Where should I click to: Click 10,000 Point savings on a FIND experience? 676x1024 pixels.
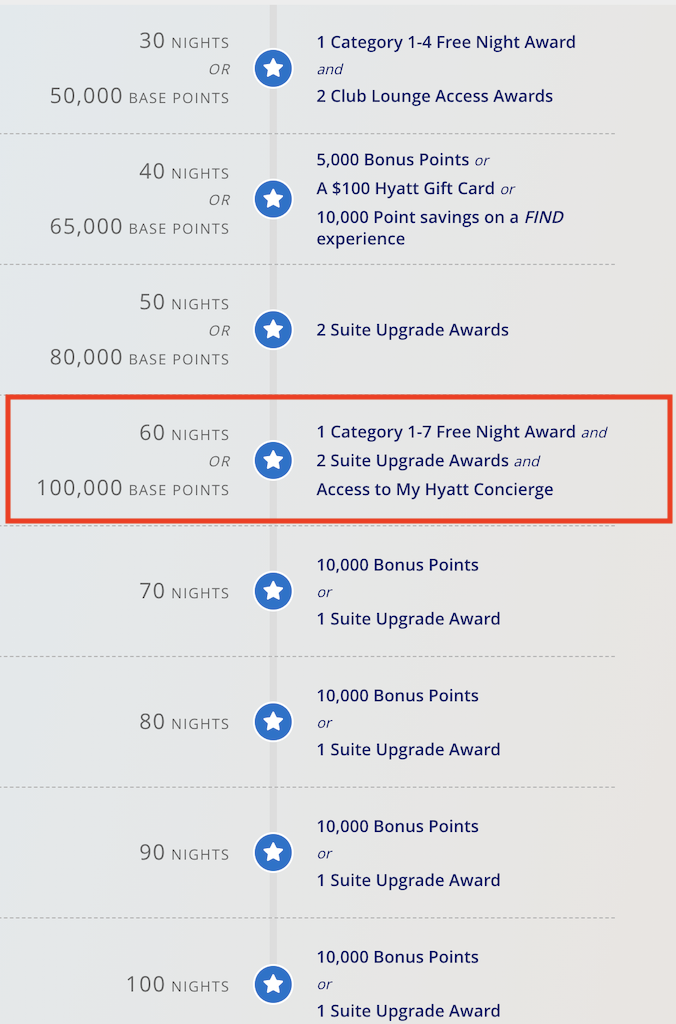(x=440, y=228)
